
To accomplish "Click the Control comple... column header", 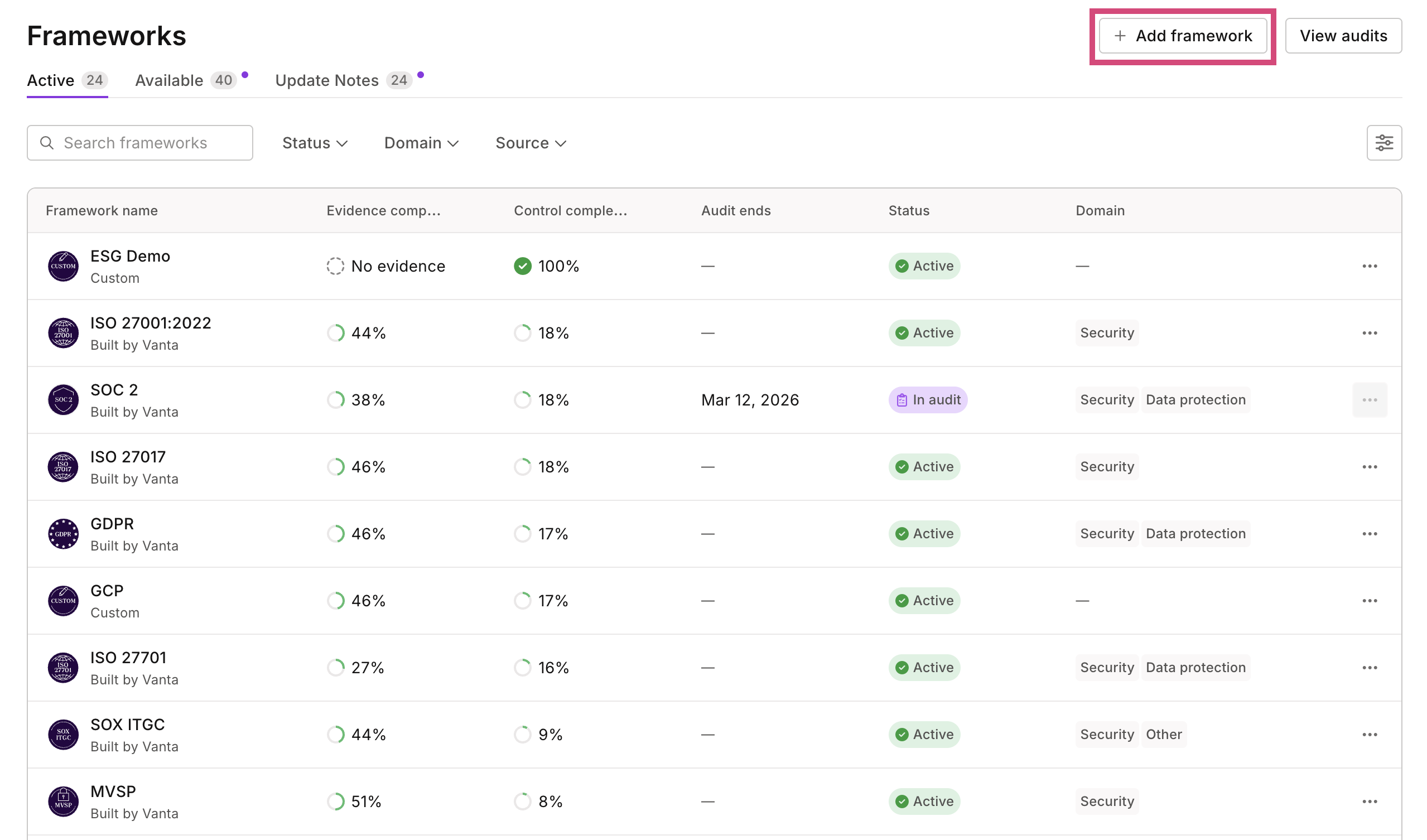I will pos(570,211).
